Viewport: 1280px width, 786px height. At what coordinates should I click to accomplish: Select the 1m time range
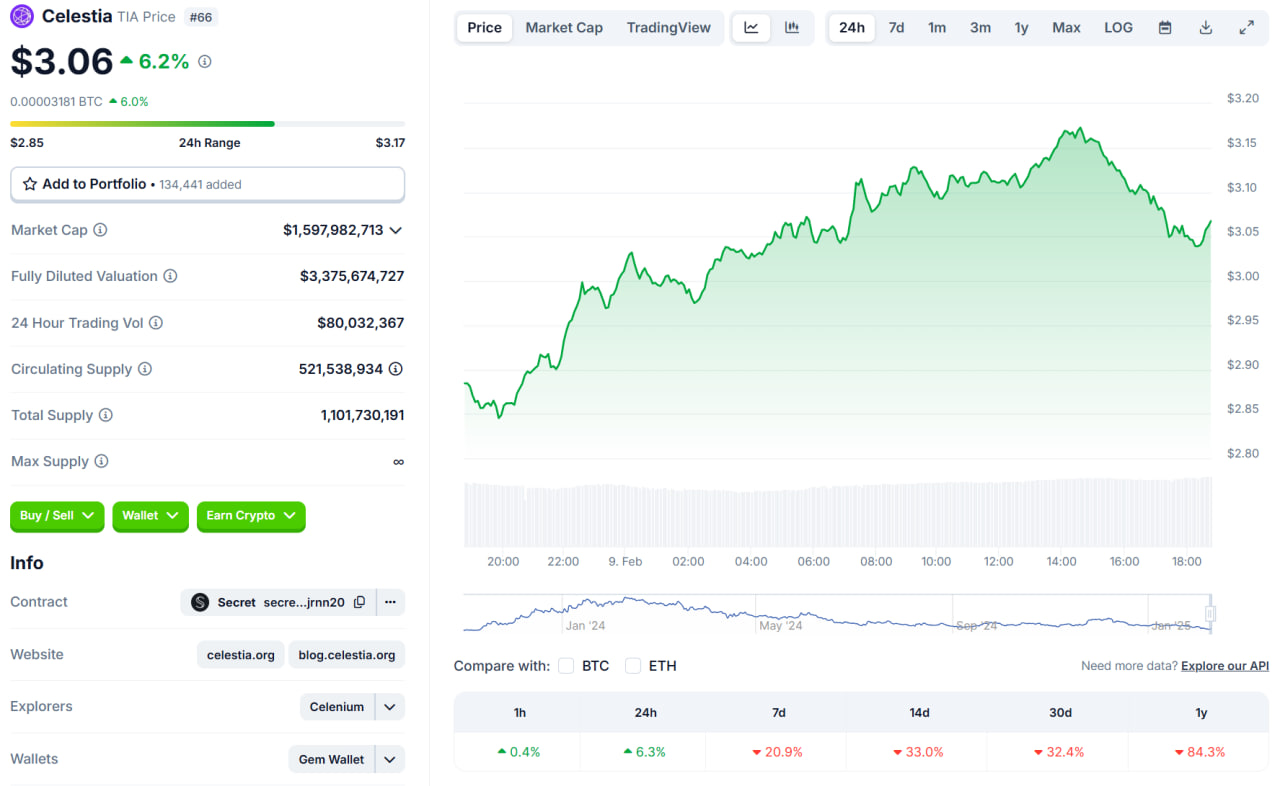(x=937, y=28)
